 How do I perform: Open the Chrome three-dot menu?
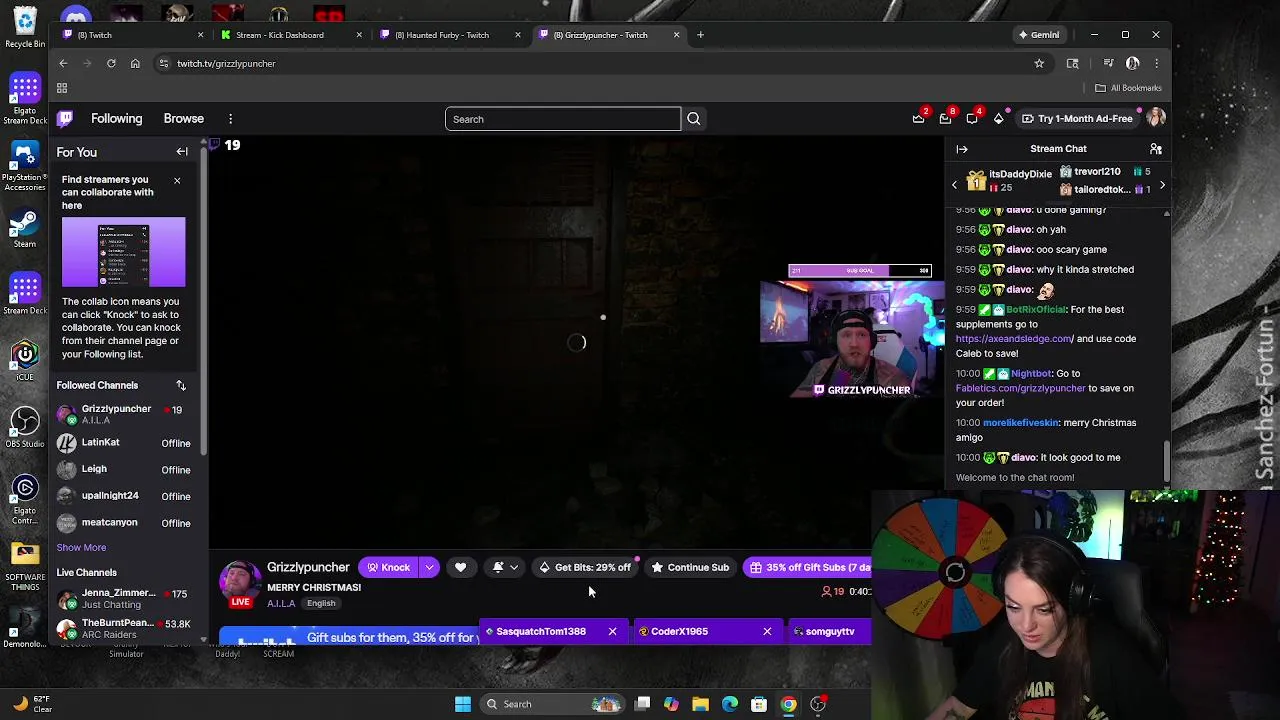click(1156, 63)
